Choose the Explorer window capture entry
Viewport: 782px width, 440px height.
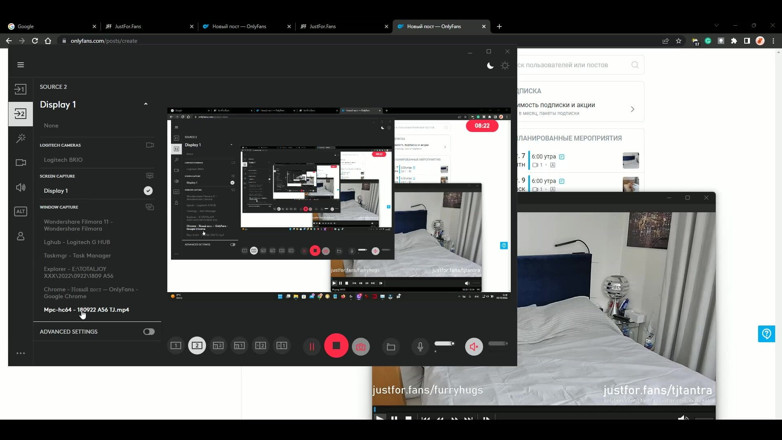point(78,272)
